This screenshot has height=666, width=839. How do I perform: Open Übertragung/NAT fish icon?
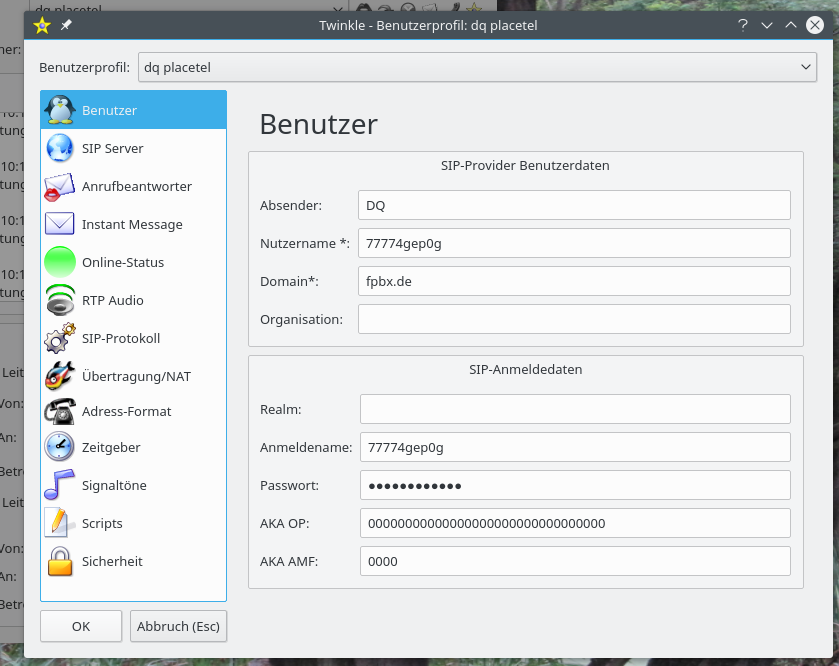click(60, 376)
